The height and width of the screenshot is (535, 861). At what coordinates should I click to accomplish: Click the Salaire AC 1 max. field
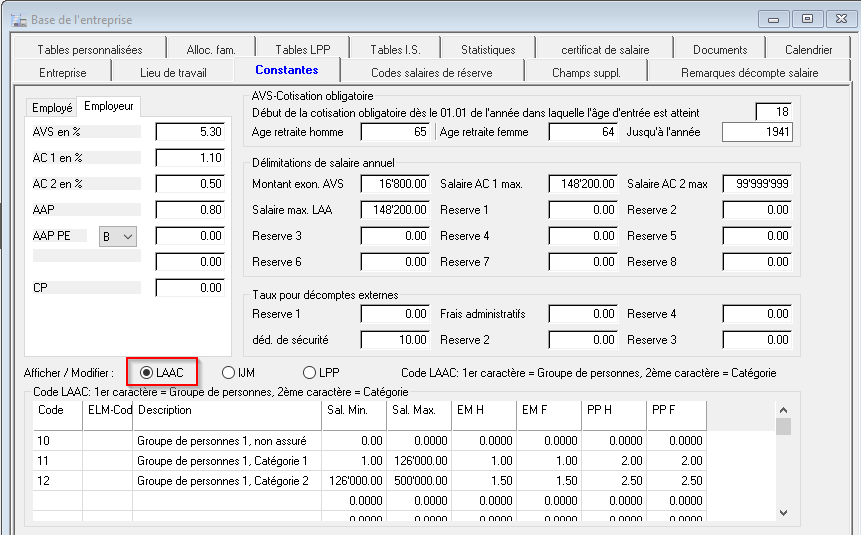click(583, 184)
